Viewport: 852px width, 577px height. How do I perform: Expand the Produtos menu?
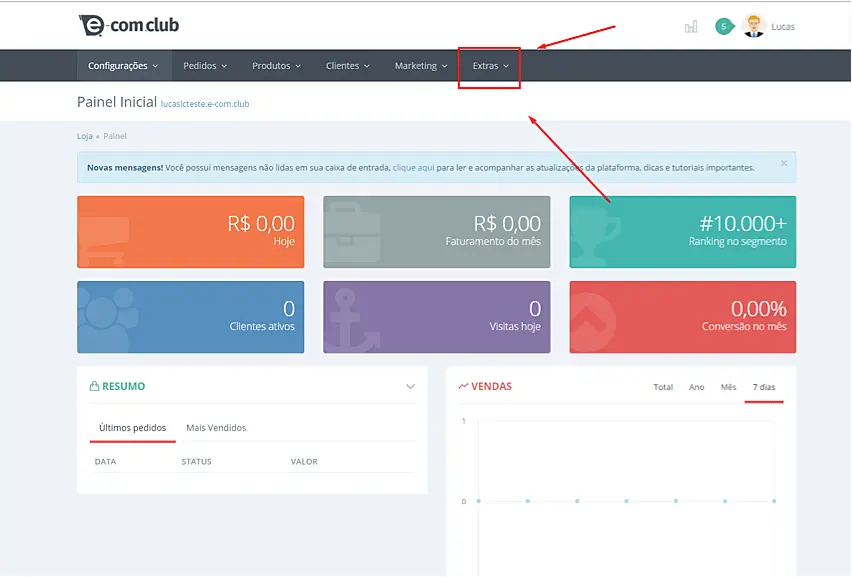point(276,66)
